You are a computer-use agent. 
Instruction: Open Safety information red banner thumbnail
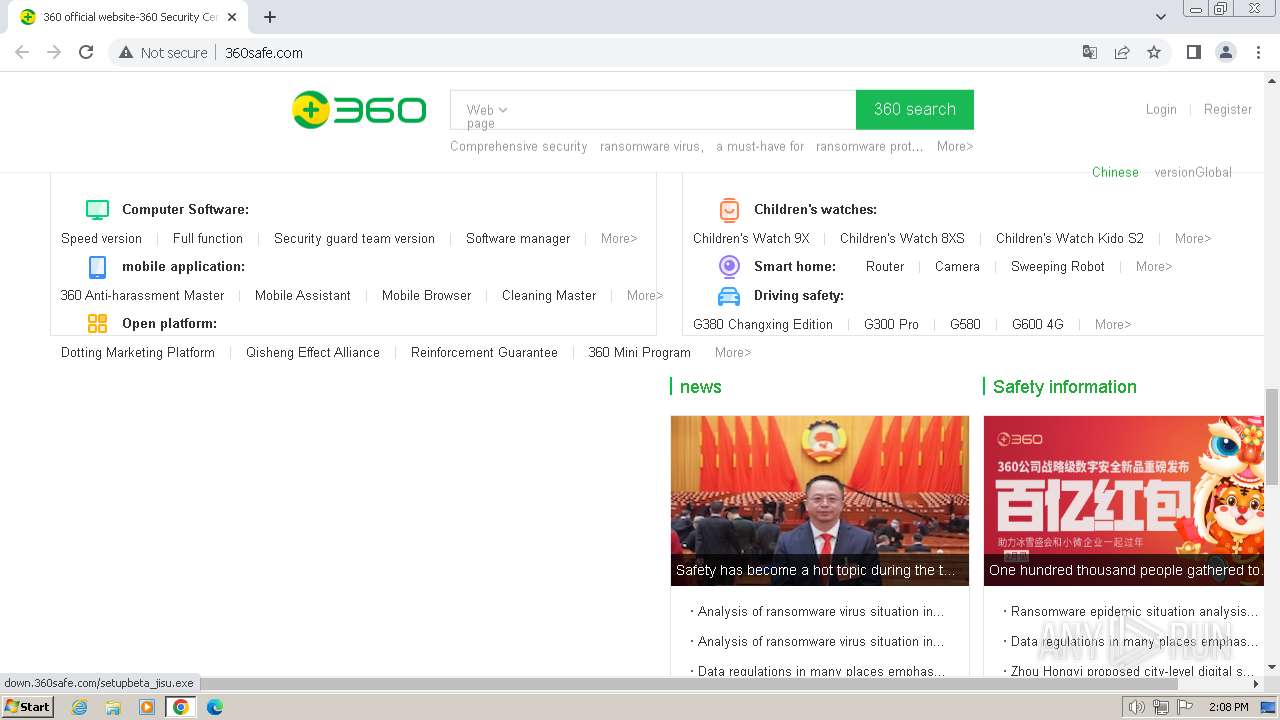(1124, 500)
